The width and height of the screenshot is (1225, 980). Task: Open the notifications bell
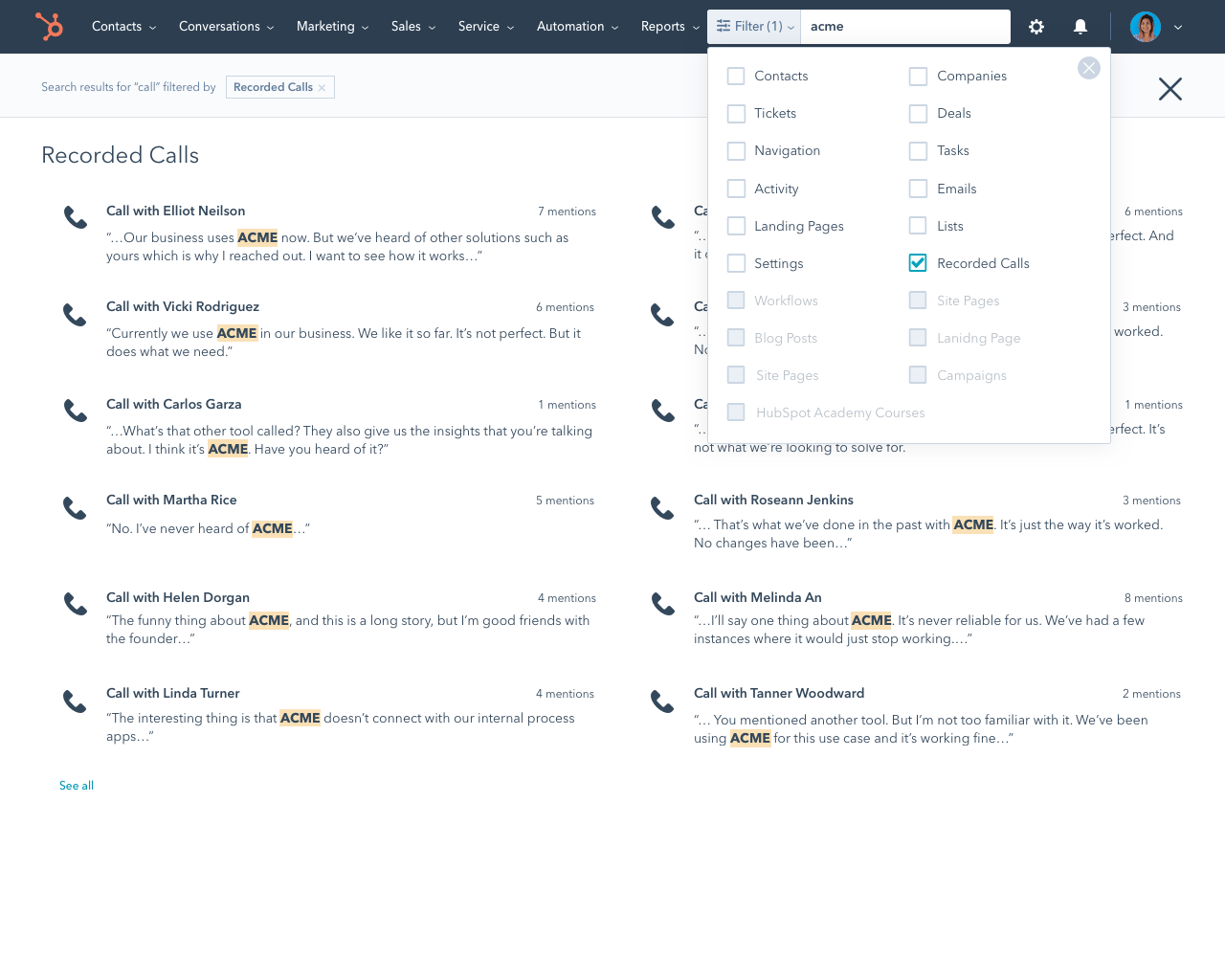click(x=1080, y=27)
